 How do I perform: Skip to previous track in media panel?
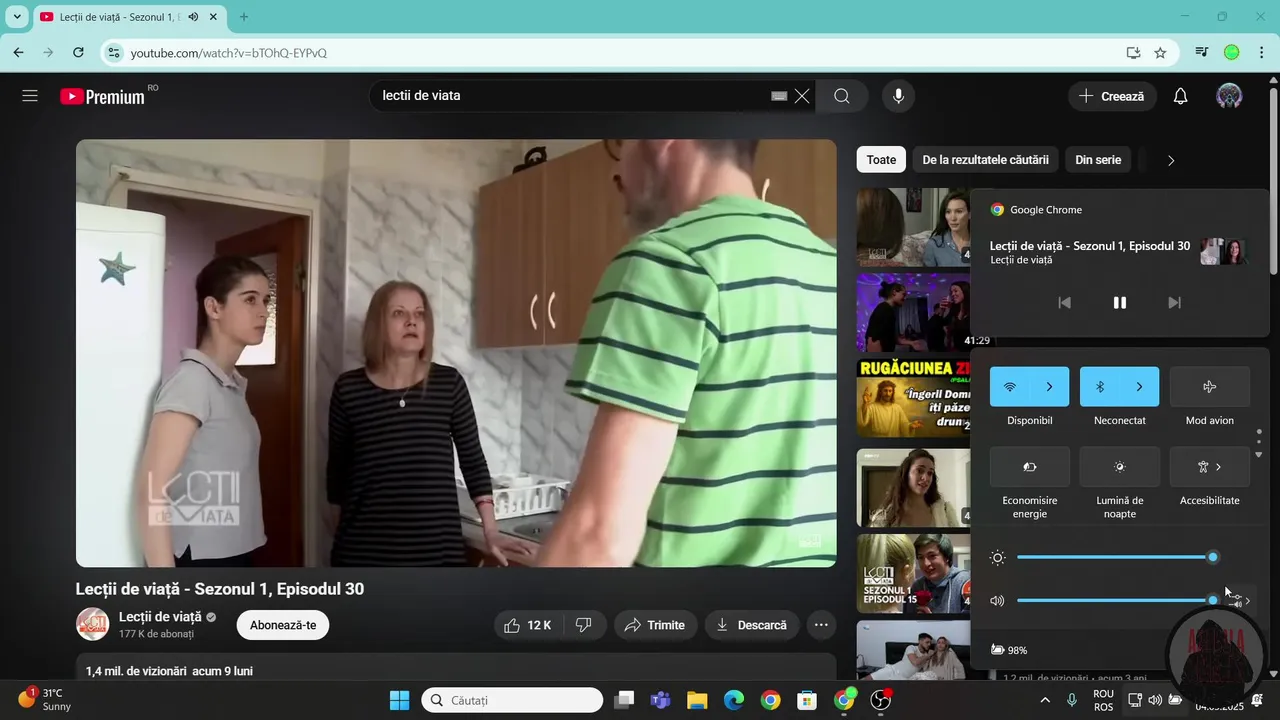(x=1064, y=302)
